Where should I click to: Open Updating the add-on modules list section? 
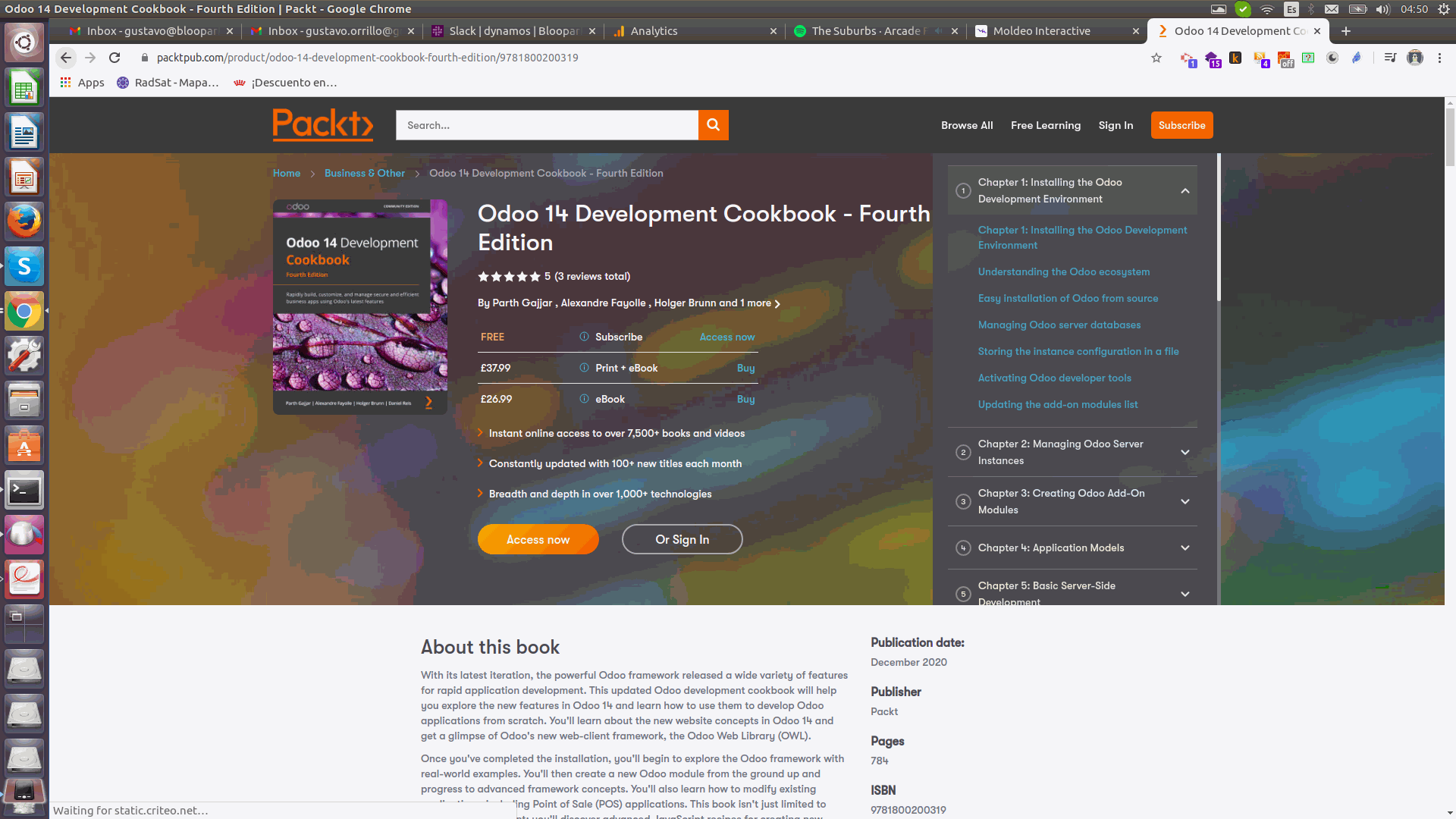point(1058,404)
